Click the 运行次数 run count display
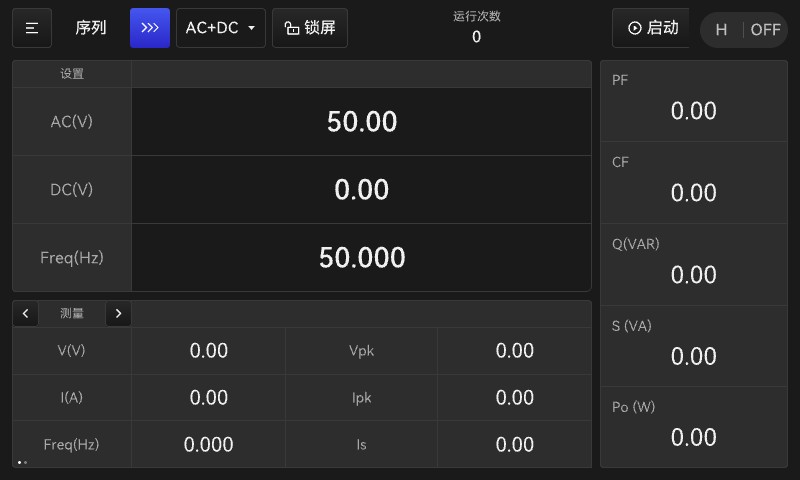800x480 pixels. point(477,27)
